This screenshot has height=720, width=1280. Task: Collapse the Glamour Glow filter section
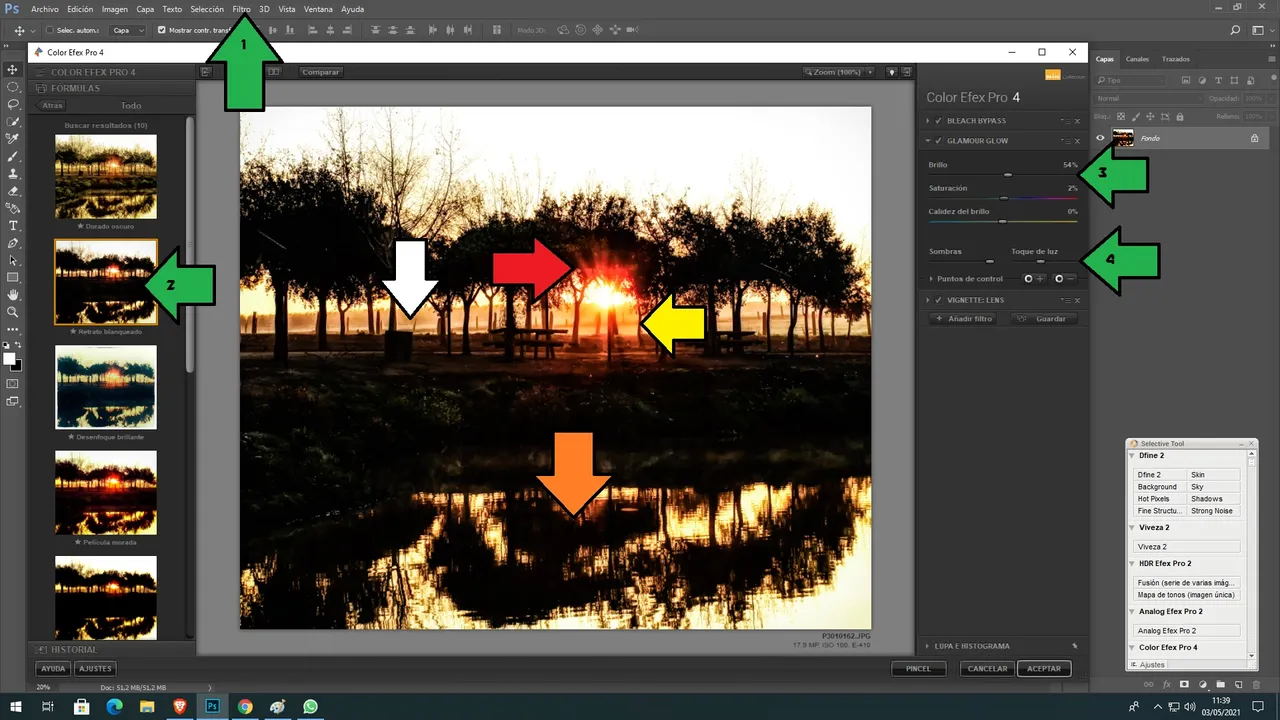[x=928, y=141]
